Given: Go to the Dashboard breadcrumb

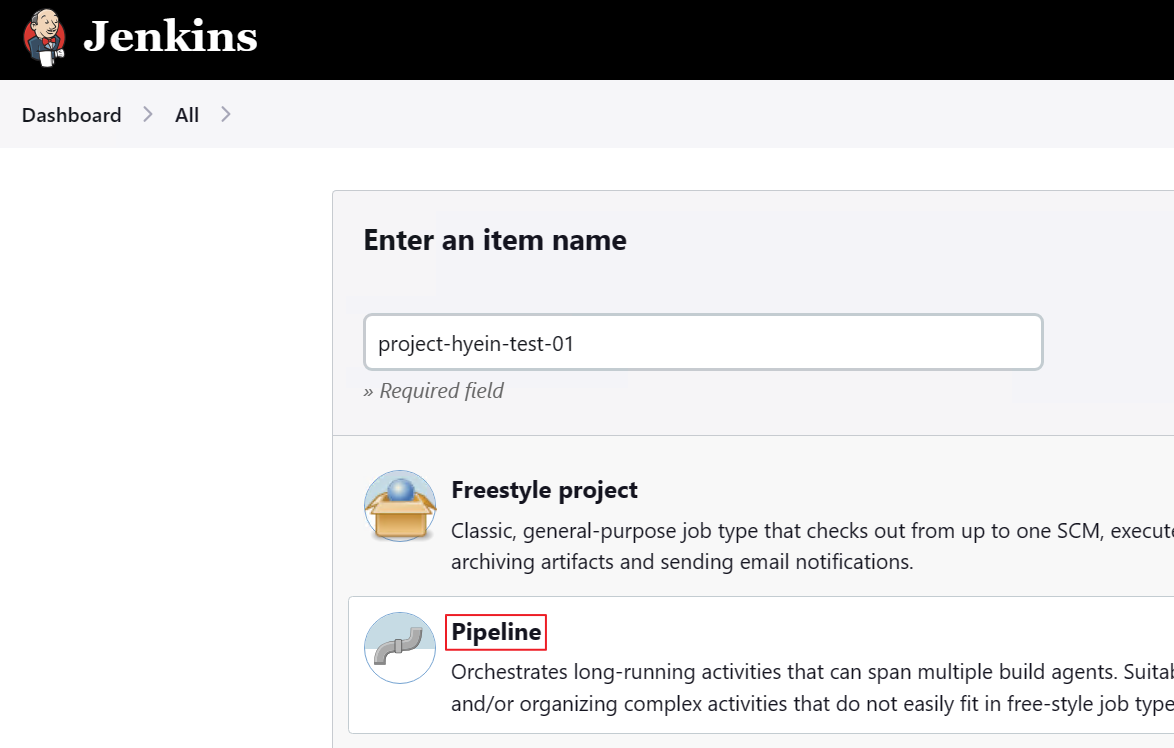Looking at the screenshot, I should click(x=71, y=115).
